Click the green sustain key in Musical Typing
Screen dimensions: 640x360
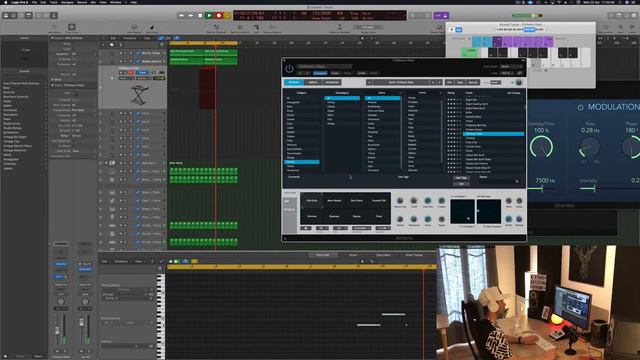point(470,52)
